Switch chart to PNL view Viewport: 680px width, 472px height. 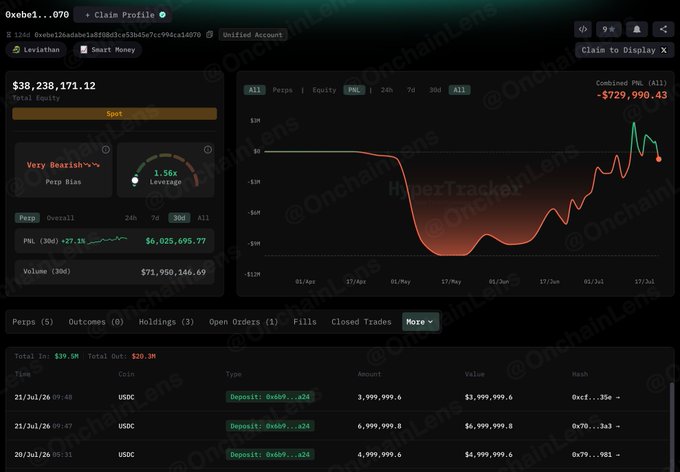354,90
